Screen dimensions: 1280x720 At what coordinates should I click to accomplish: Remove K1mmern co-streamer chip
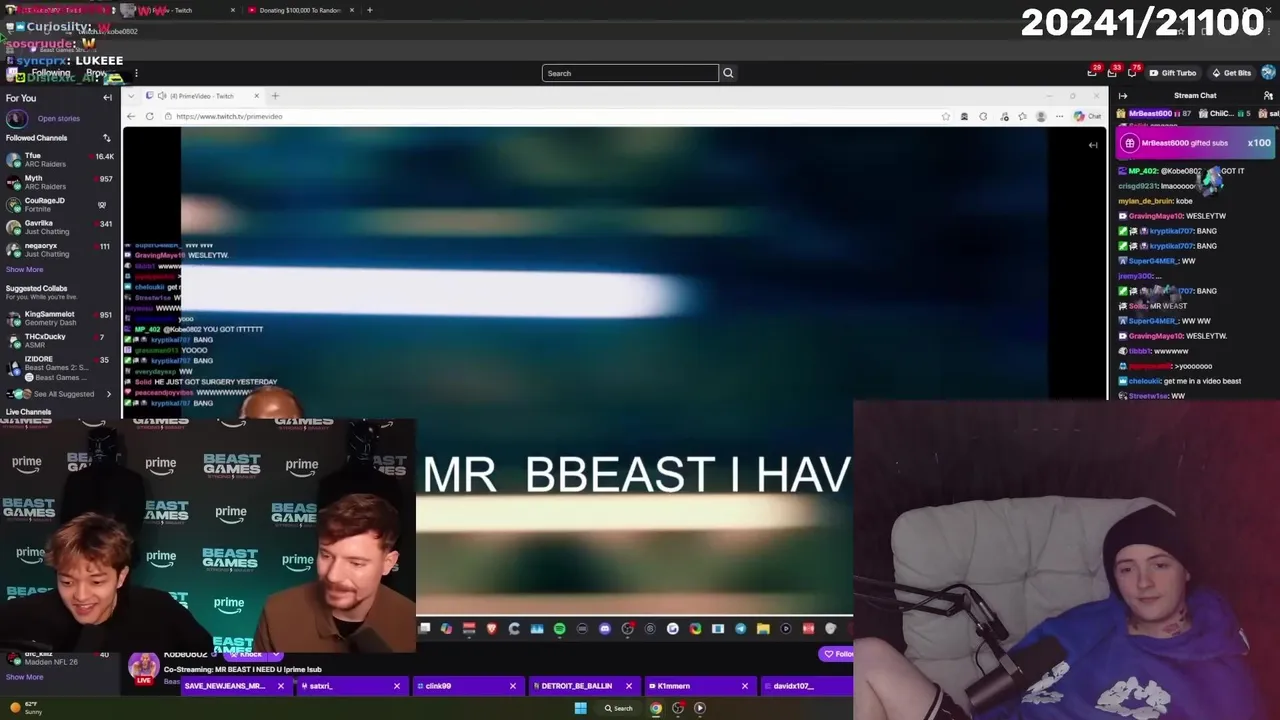pos(744,686)
